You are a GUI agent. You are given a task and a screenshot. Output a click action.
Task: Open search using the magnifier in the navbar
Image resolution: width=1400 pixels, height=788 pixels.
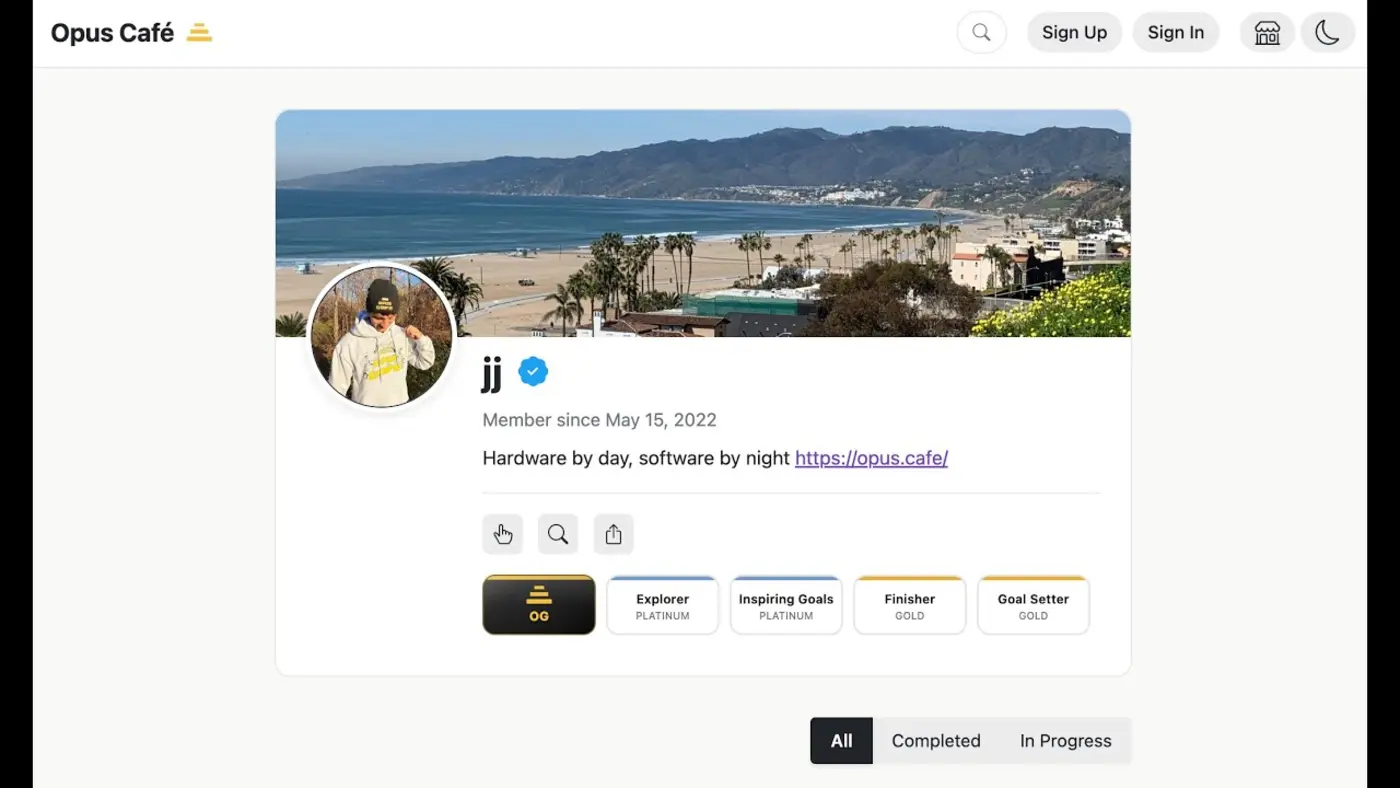tap(981, 32)
